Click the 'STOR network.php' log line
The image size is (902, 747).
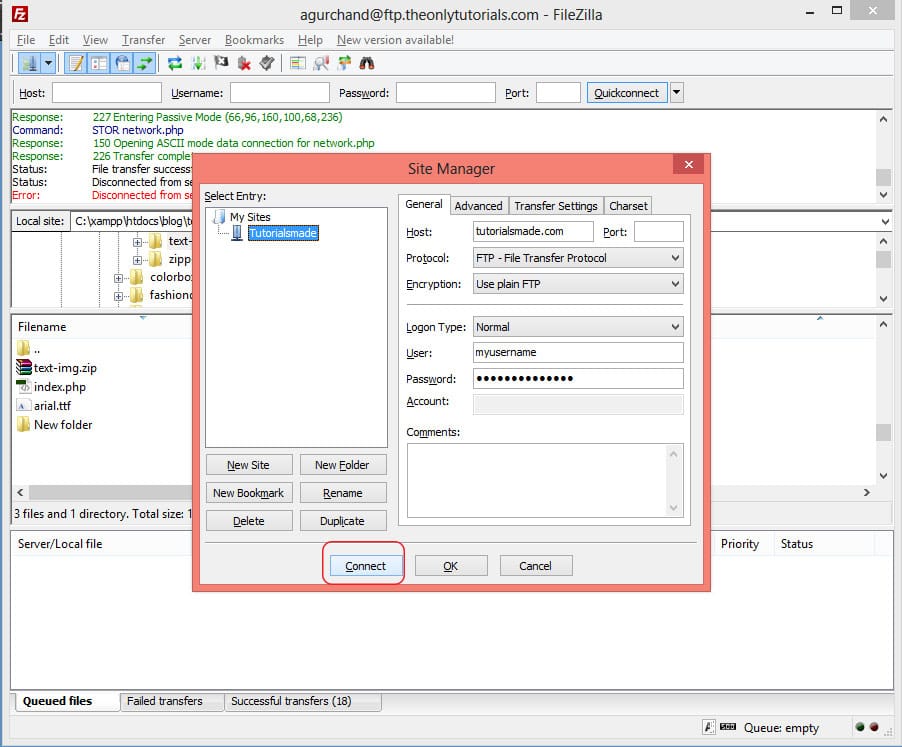[x=138, y=130]
